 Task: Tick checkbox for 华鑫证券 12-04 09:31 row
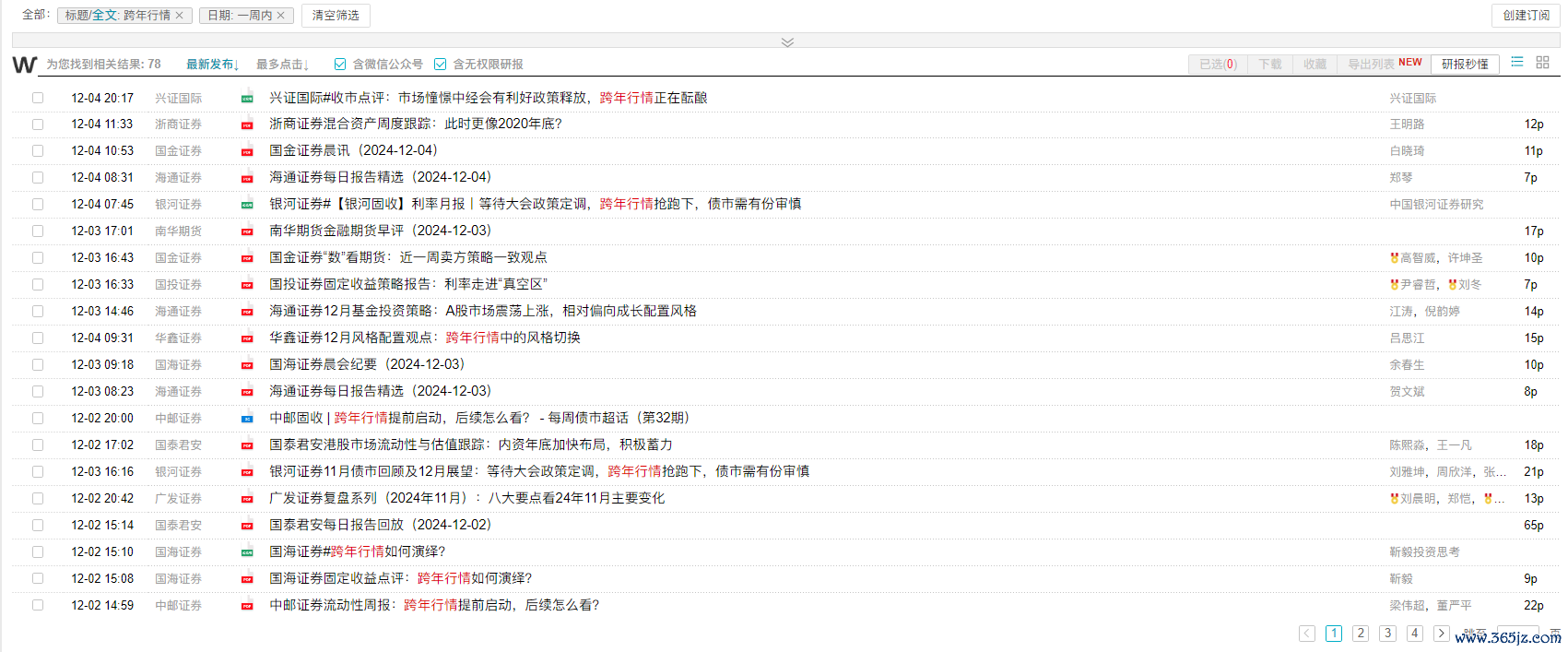[38, 338]
